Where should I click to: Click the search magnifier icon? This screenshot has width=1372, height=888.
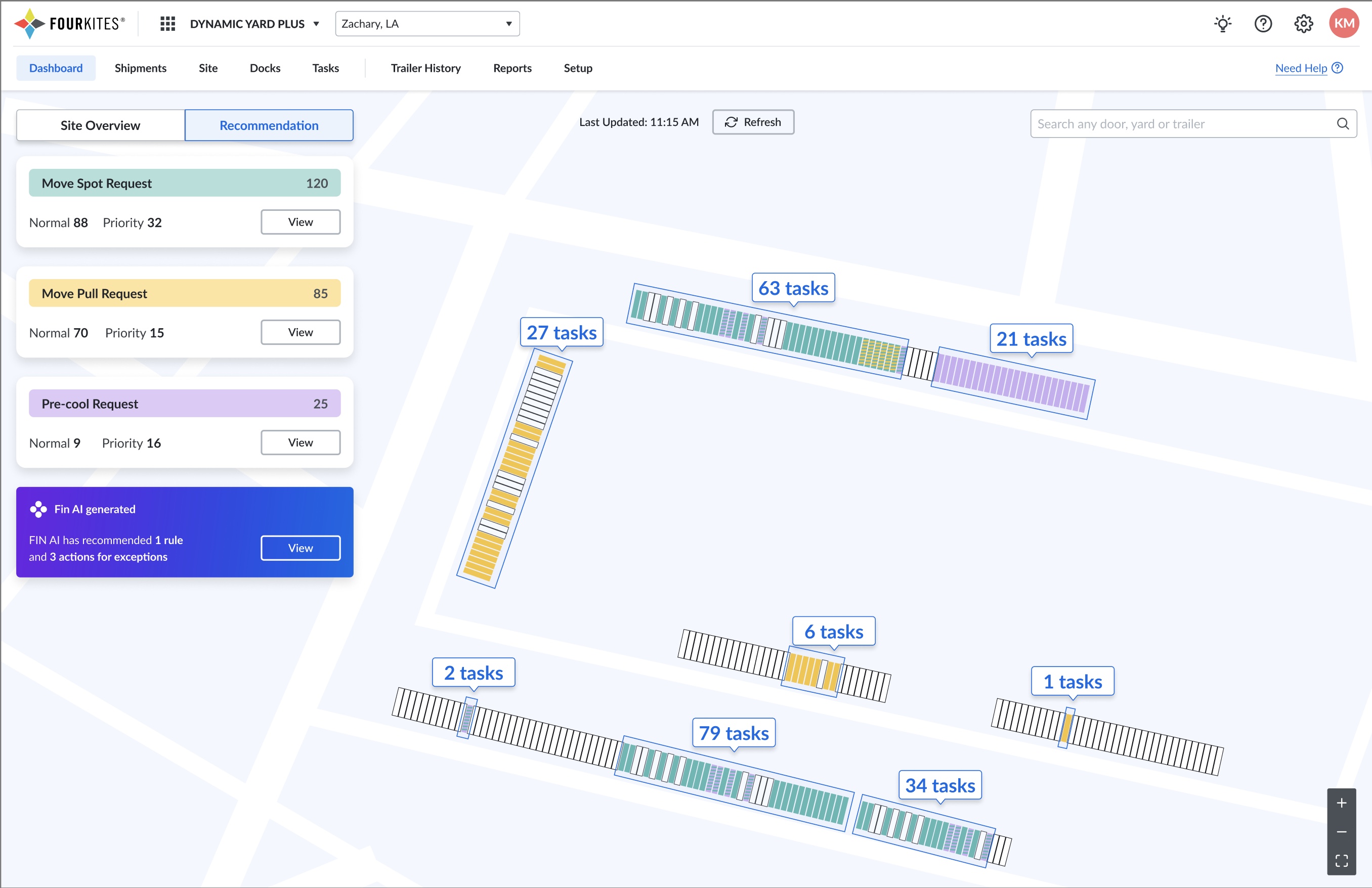click(1343, 124)
